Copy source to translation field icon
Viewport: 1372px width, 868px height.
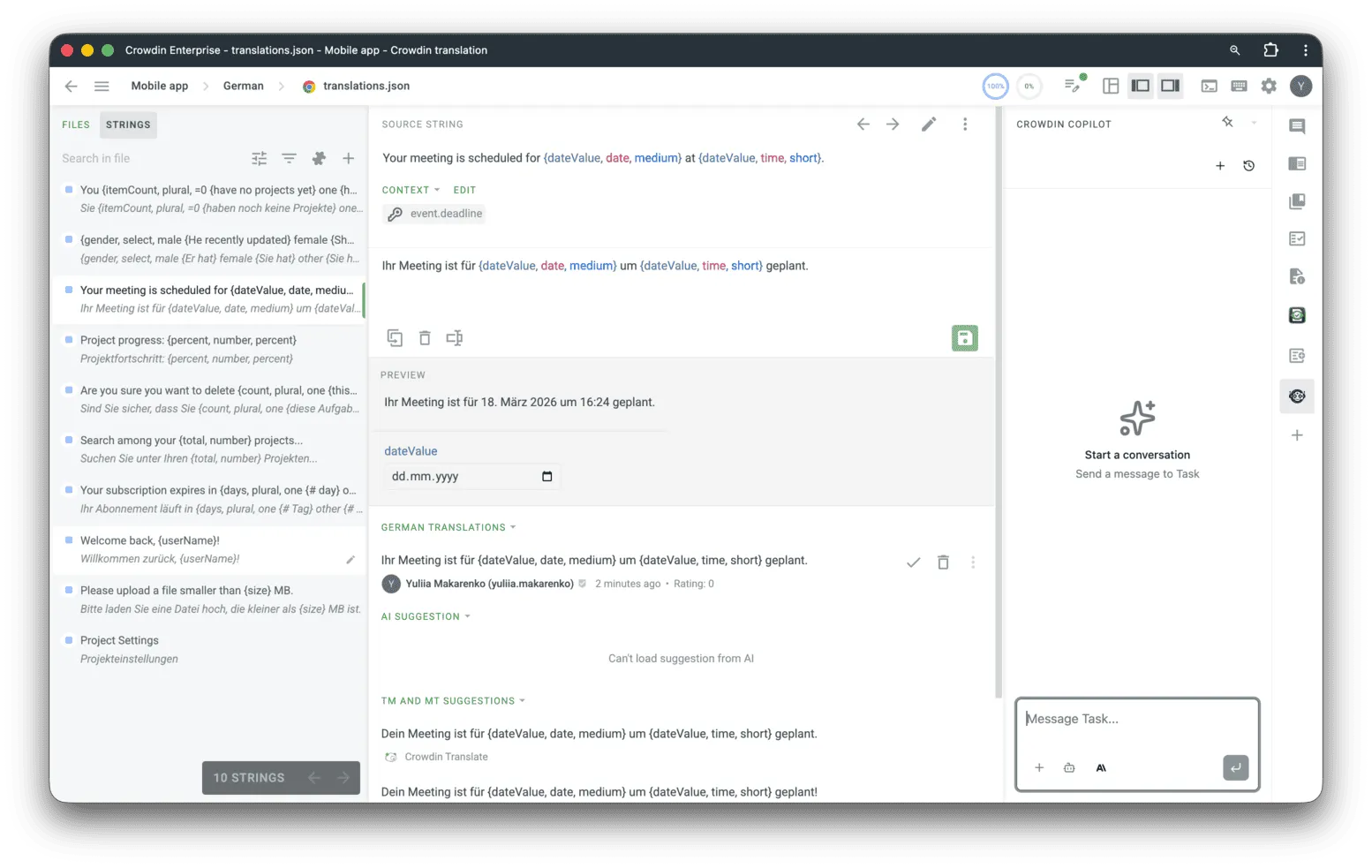[x=395, y=338]
